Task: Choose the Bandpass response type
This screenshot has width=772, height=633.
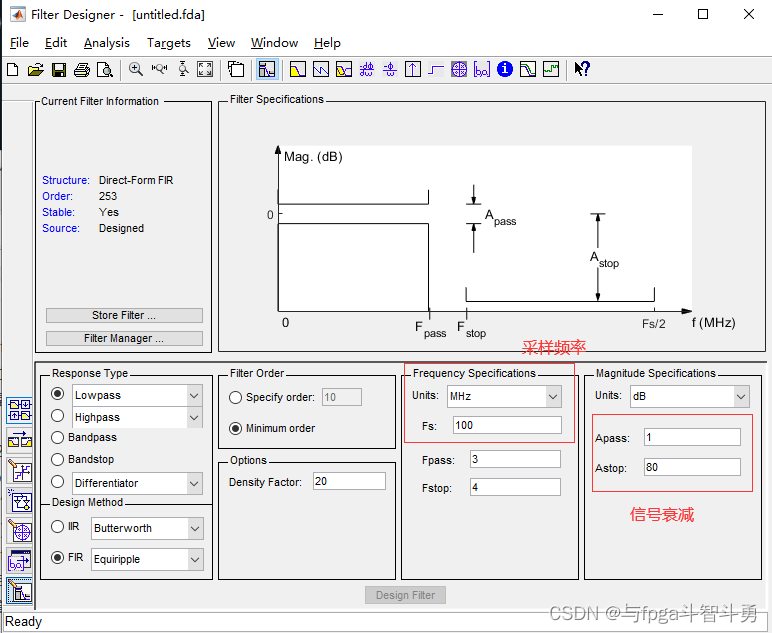Action: pyautogui.click(x=58, y=438)
